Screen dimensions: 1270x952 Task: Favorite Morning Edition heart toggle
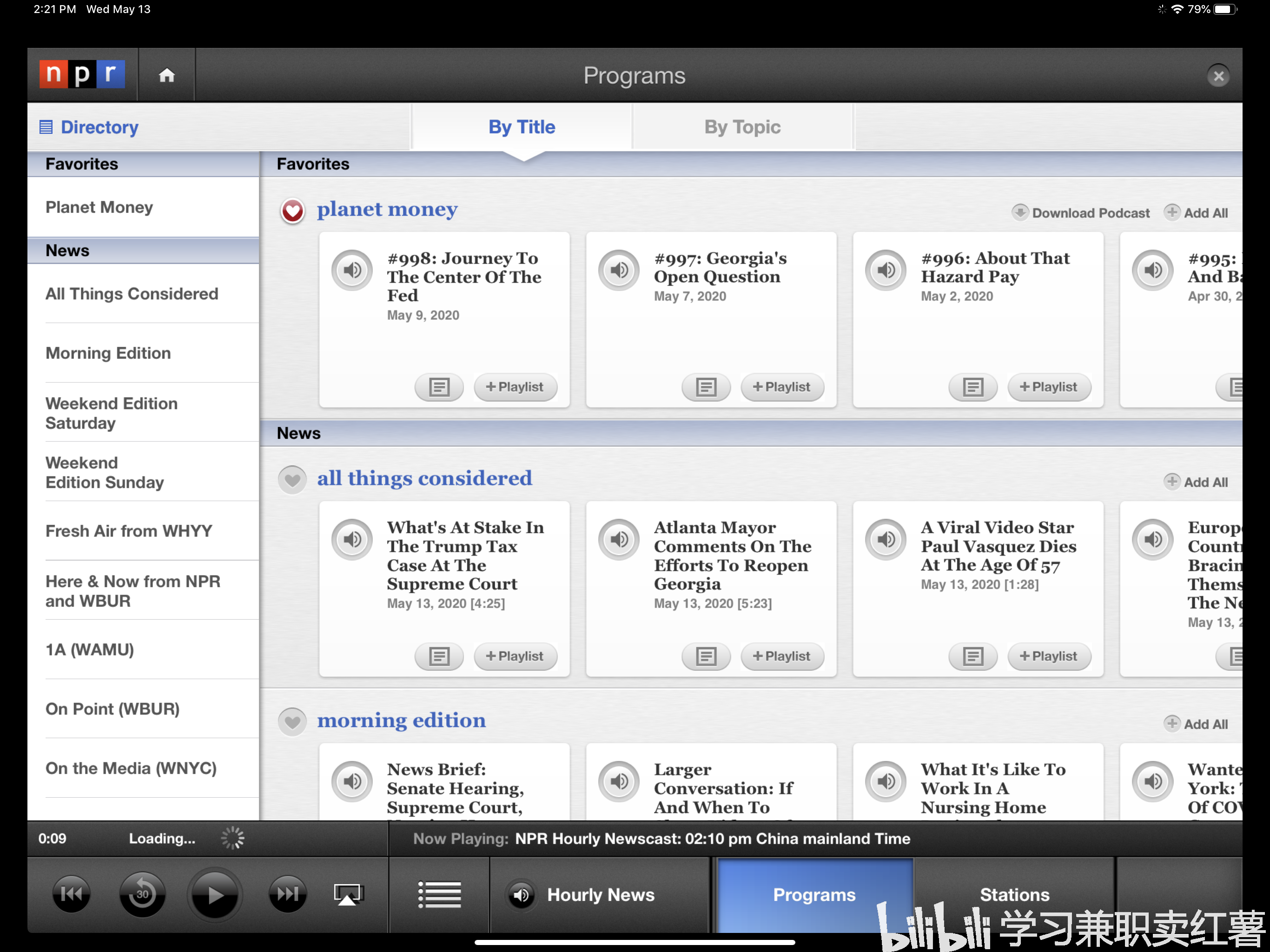[292, 722]
